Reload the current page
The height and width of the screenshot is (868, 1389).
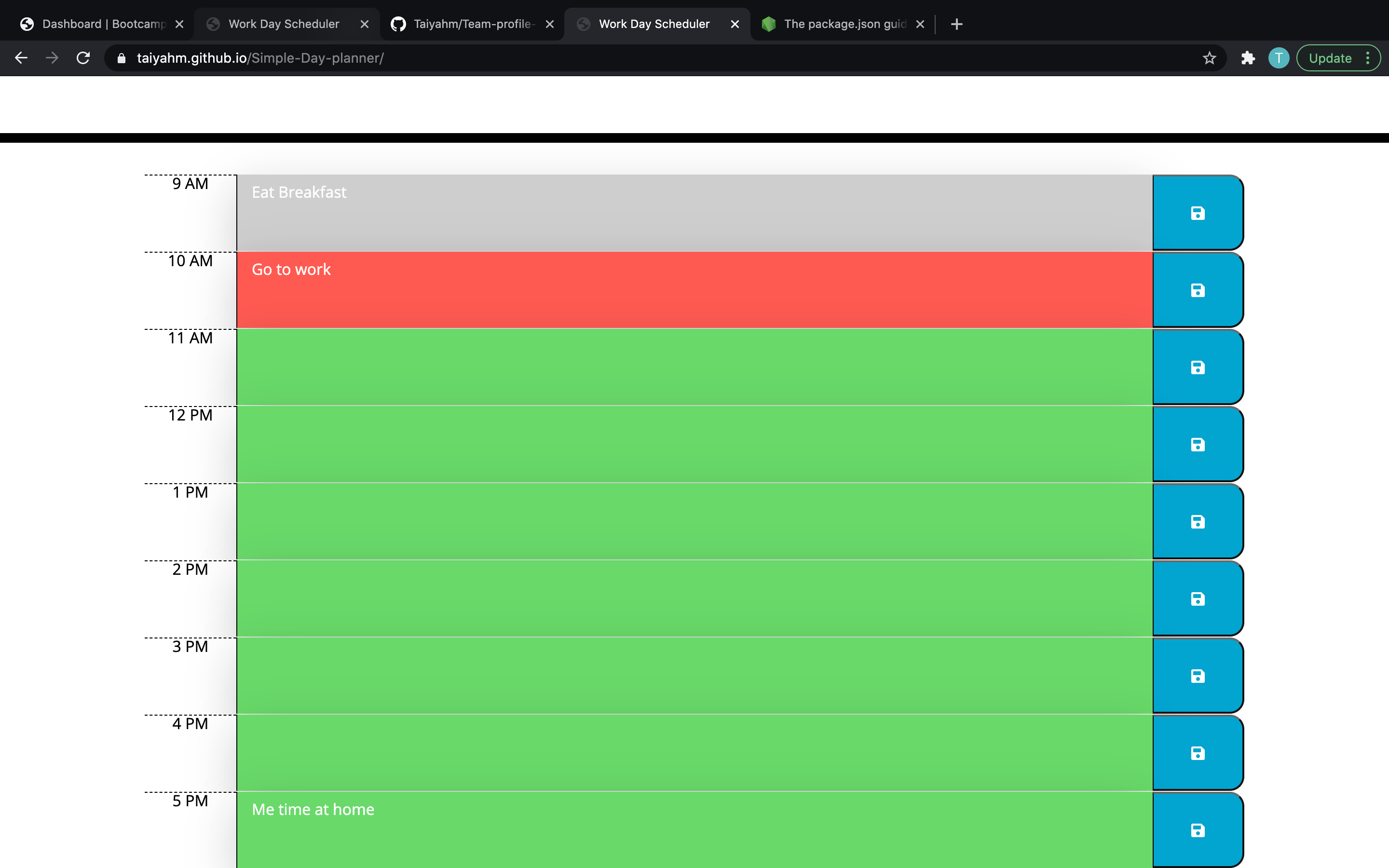82,58
